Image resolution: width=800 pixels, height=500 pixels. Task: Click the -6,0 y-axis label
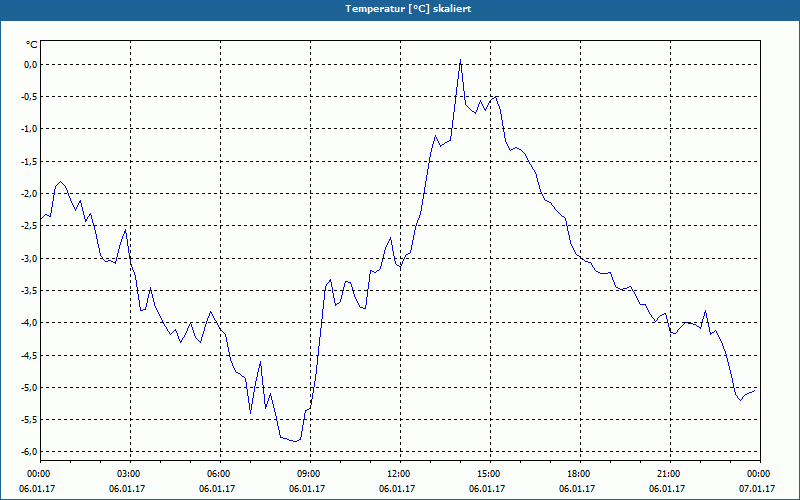(x=29, y=452)
